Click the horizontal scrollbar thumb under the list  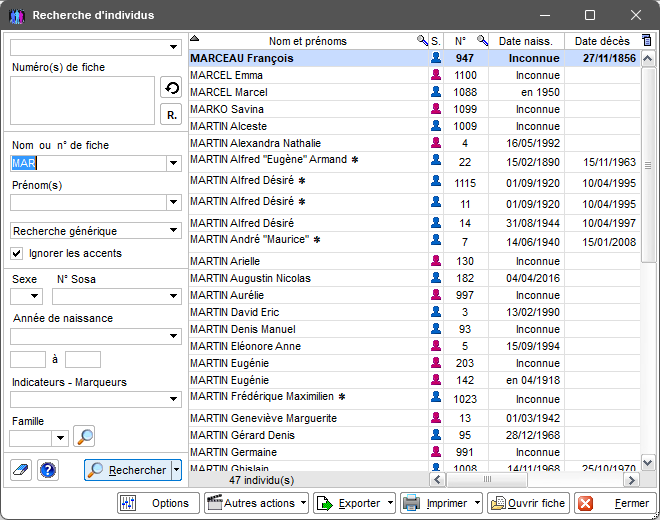coord(487,479)
